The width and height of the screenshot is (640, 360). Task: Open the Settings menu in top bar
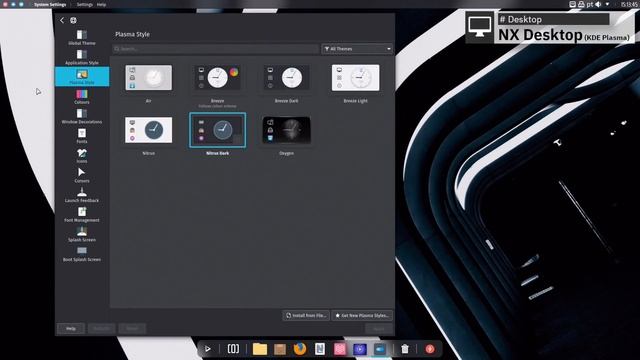84,4
